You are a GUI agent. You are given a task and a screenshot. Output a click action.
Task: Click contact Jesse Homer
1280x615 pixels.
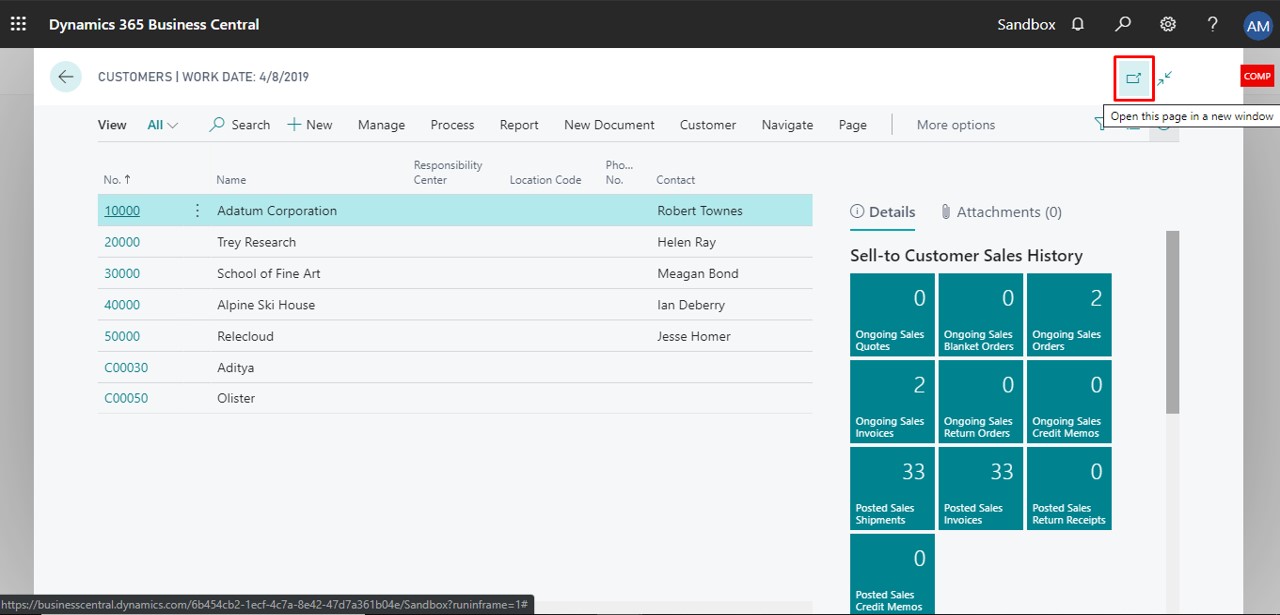point(694,336)
